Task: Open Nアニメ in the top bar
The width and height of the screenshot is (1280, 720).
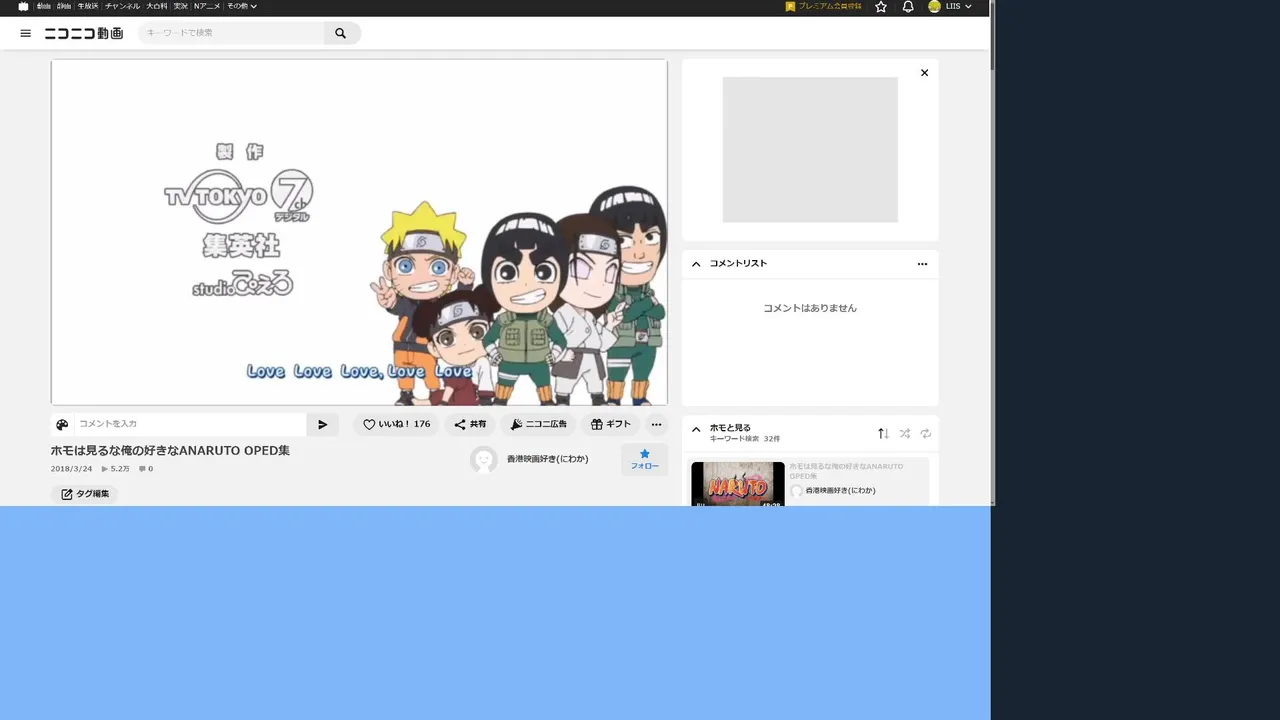Action: click(x=208, y=6)
